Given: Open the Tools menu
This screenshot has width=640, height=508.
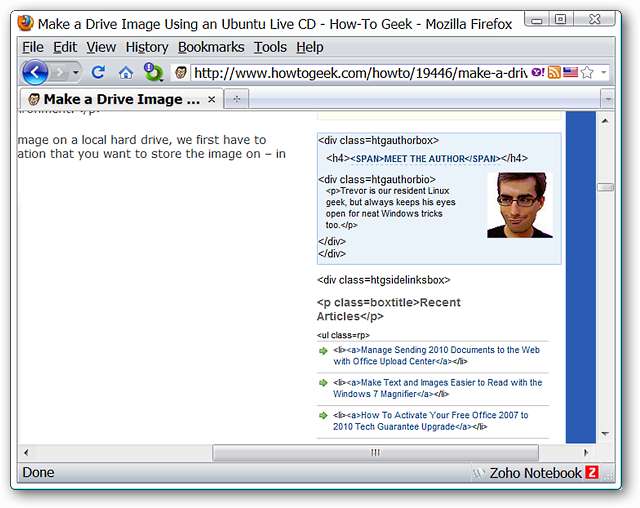Looking at the screenshot, I should tap(270, 47).
